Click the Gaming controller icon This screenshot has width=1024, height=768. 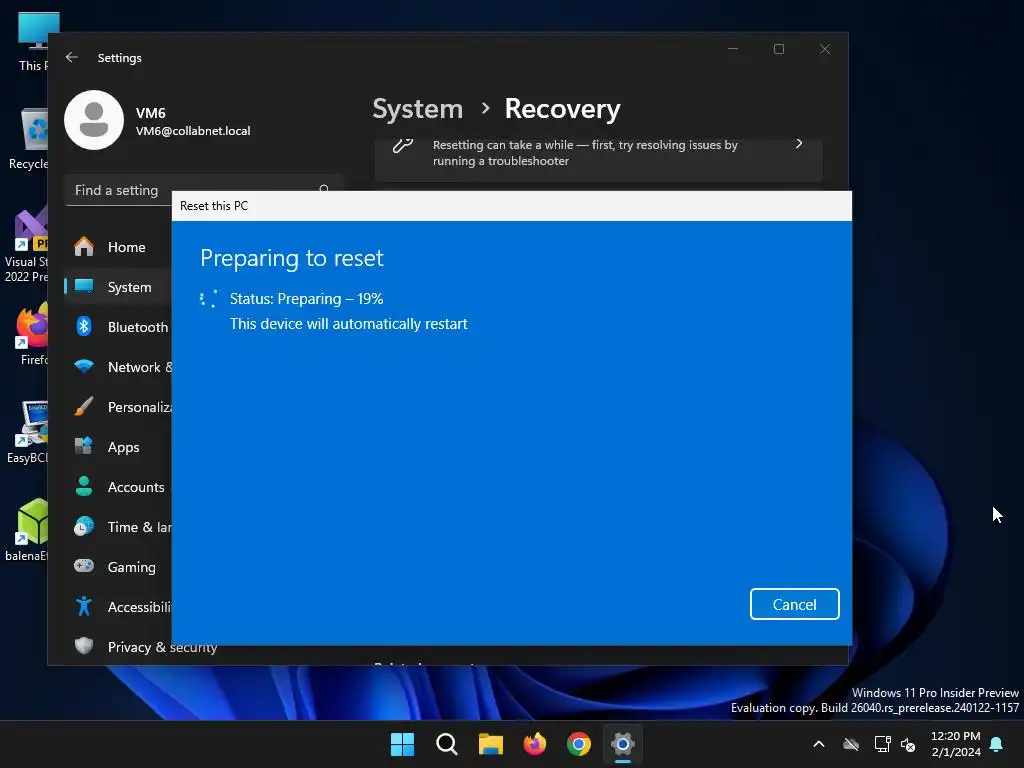click(x=84, y=566)
